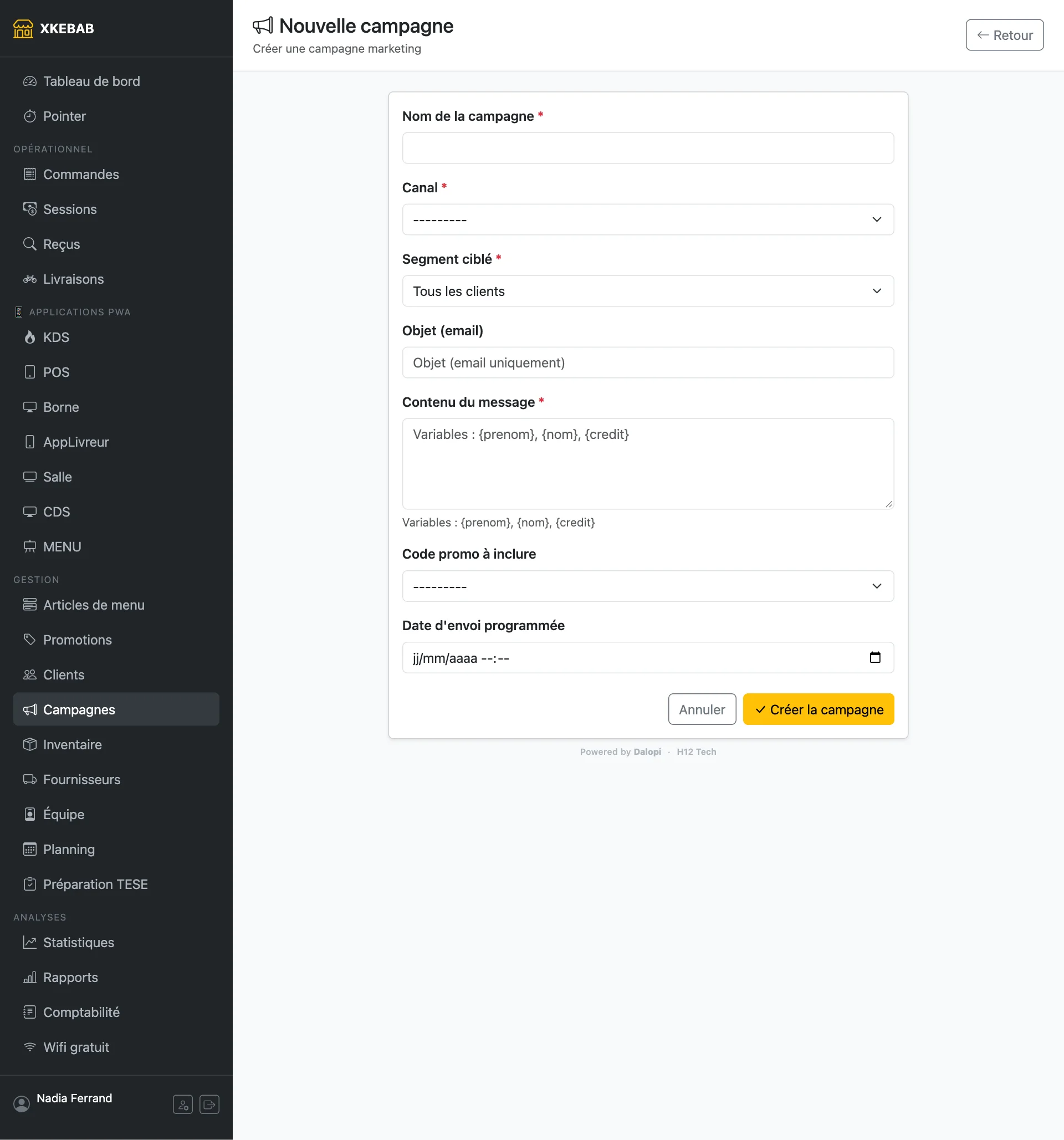The width and height of the screenshot is (1064, 1140).
Task: Click the H12 Tech footer text
Action: click(696, 752)
